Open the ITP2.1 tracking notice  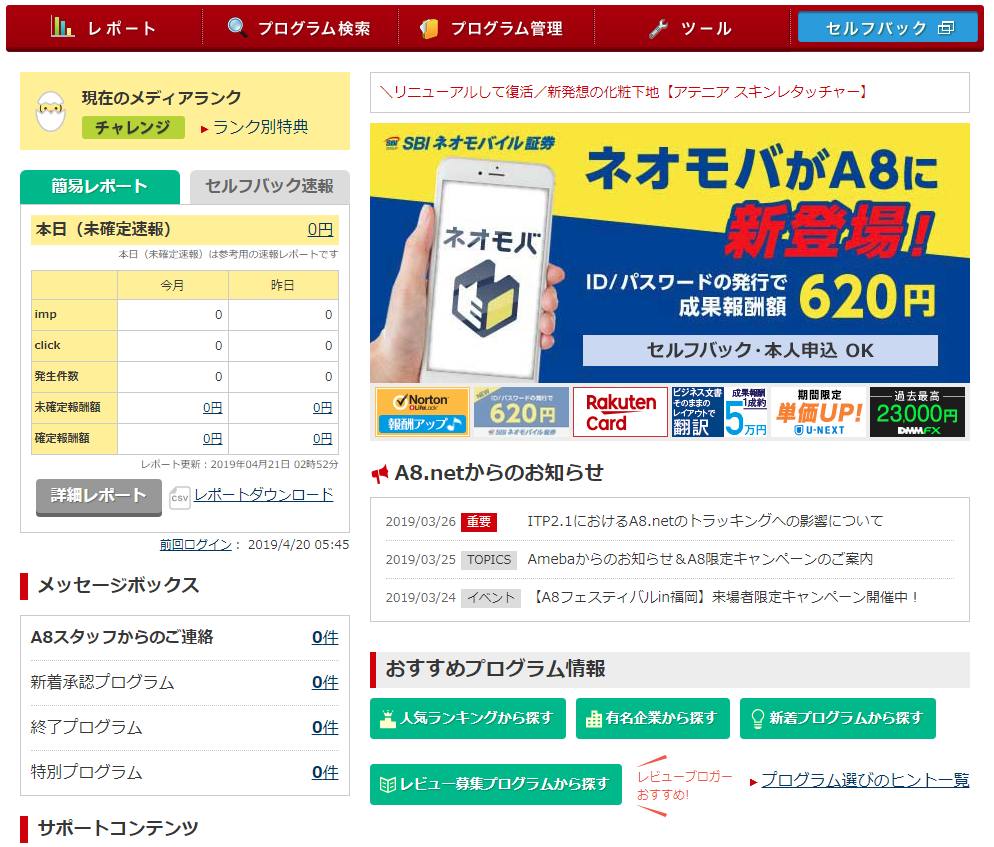point(705,521)
